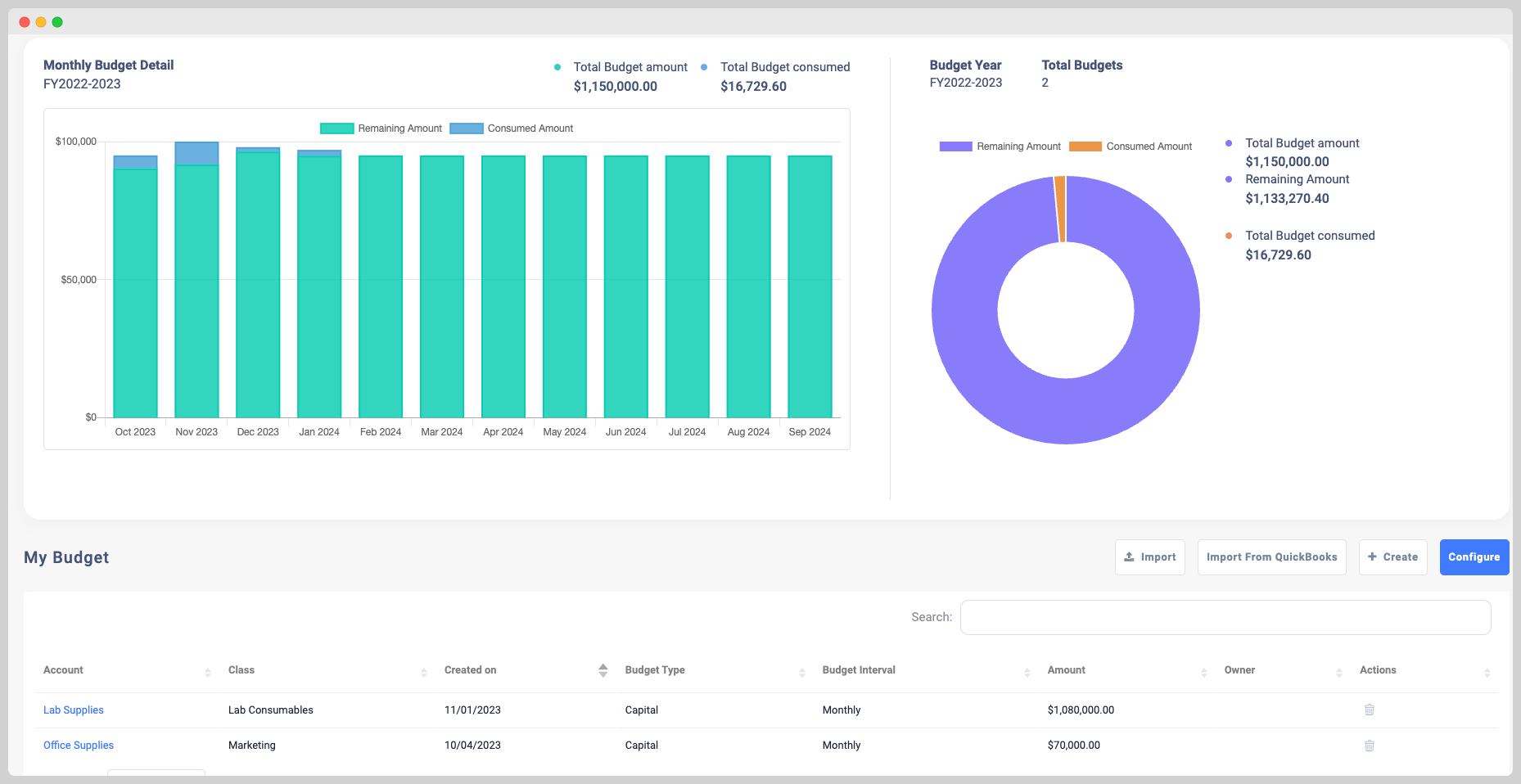Click the purple Remaining Amount legend swatch
Screen dimensions: 1521x784
pyautogui.click(x=955, y=146)
